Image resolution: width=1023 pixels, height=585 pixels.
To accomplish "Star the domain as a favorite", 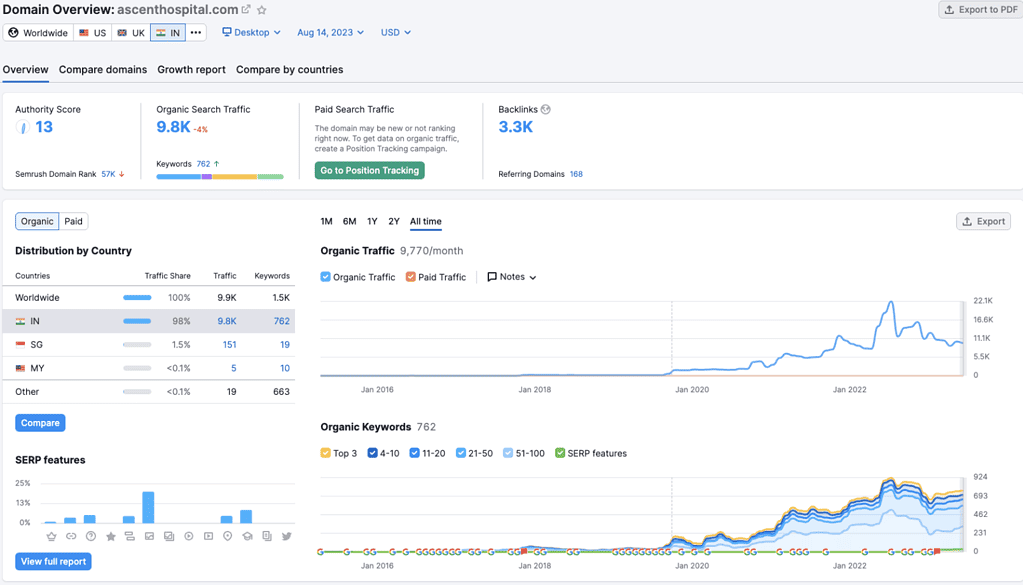I will 262,10.
